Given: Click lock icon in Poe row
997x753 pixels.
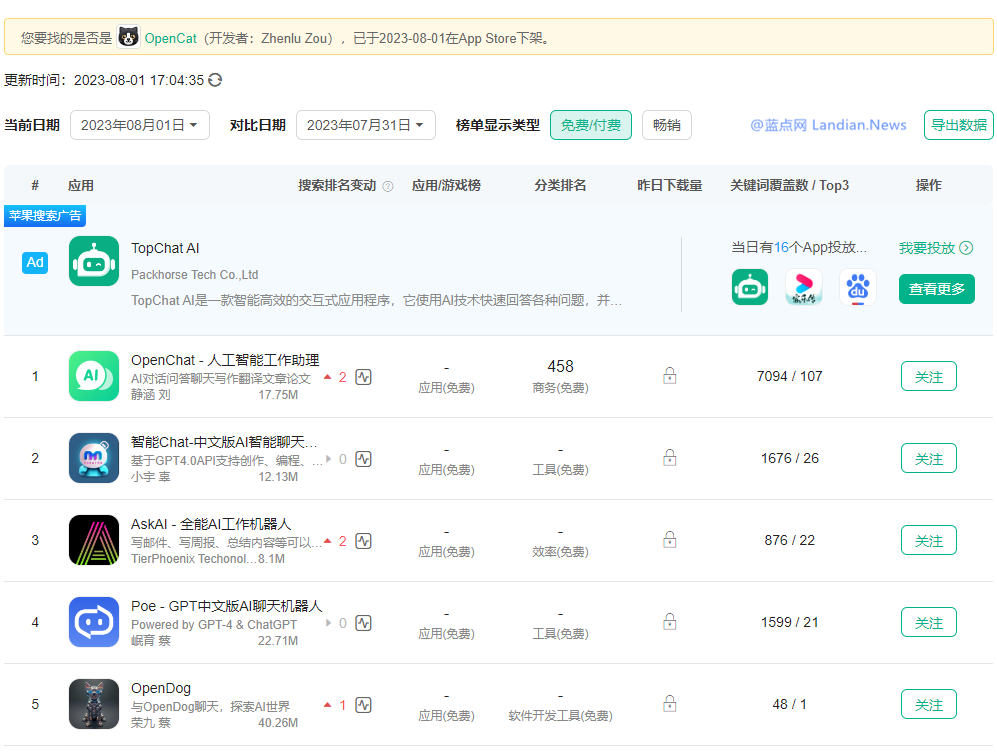Looking at the screenshot, I should point(670,621).
